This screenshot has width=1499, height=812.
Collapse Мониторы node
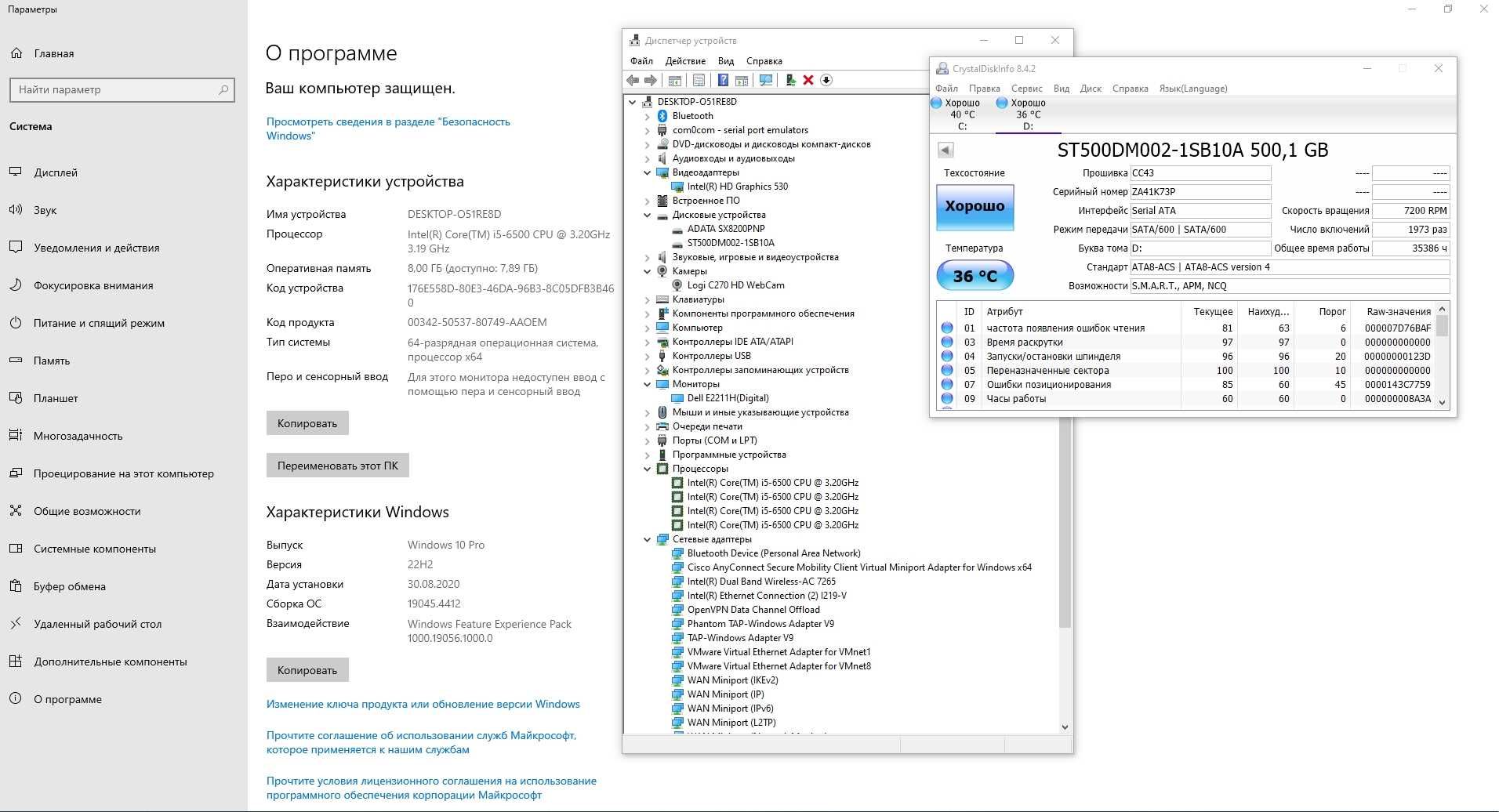[x=648, y=384]
